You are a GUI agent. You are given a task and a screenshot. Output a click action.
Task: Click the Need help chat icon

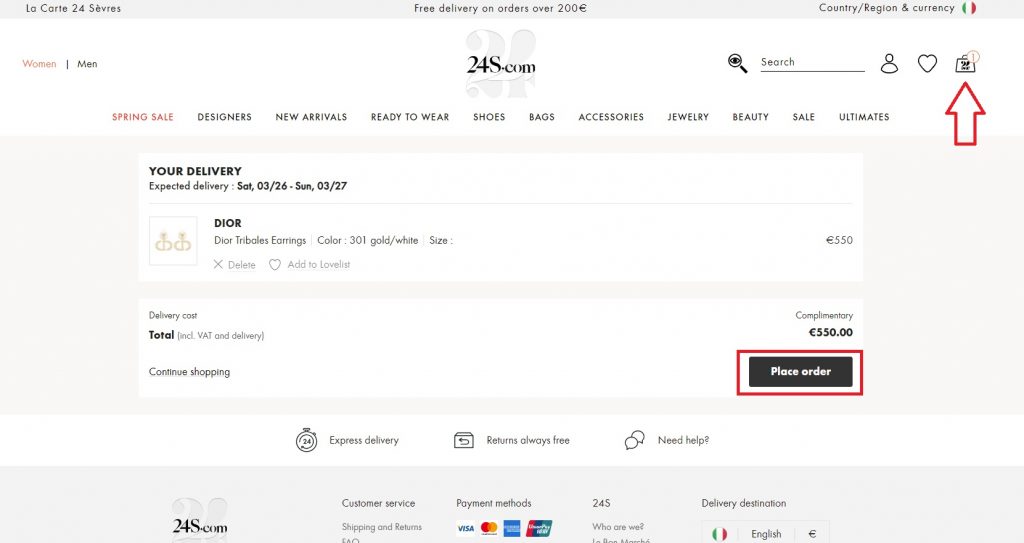click(634, 440)
